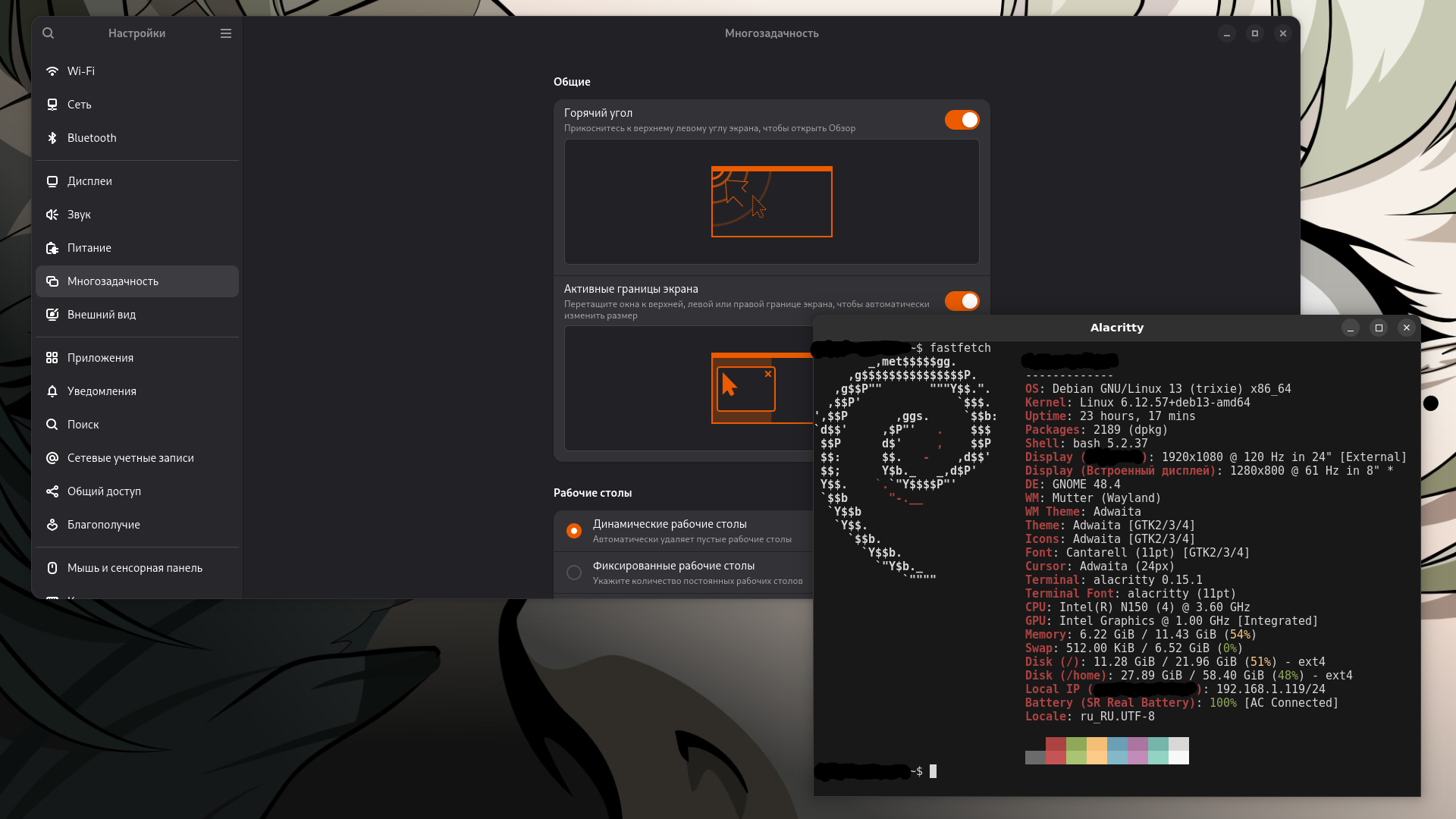This screenshot has width=1456, height=819.
Task: Open the hamburger menu in Settings sidebar
Action: click(x=226, y=33)
